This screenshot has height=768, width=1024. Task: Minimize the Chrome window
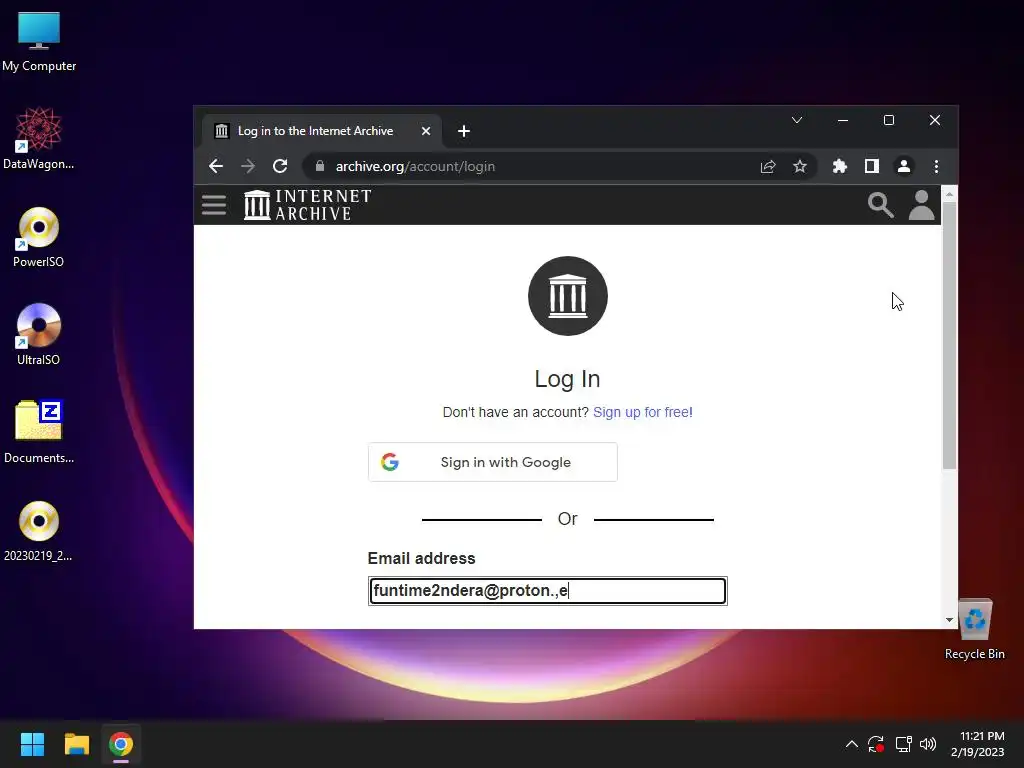pos(843,120)
